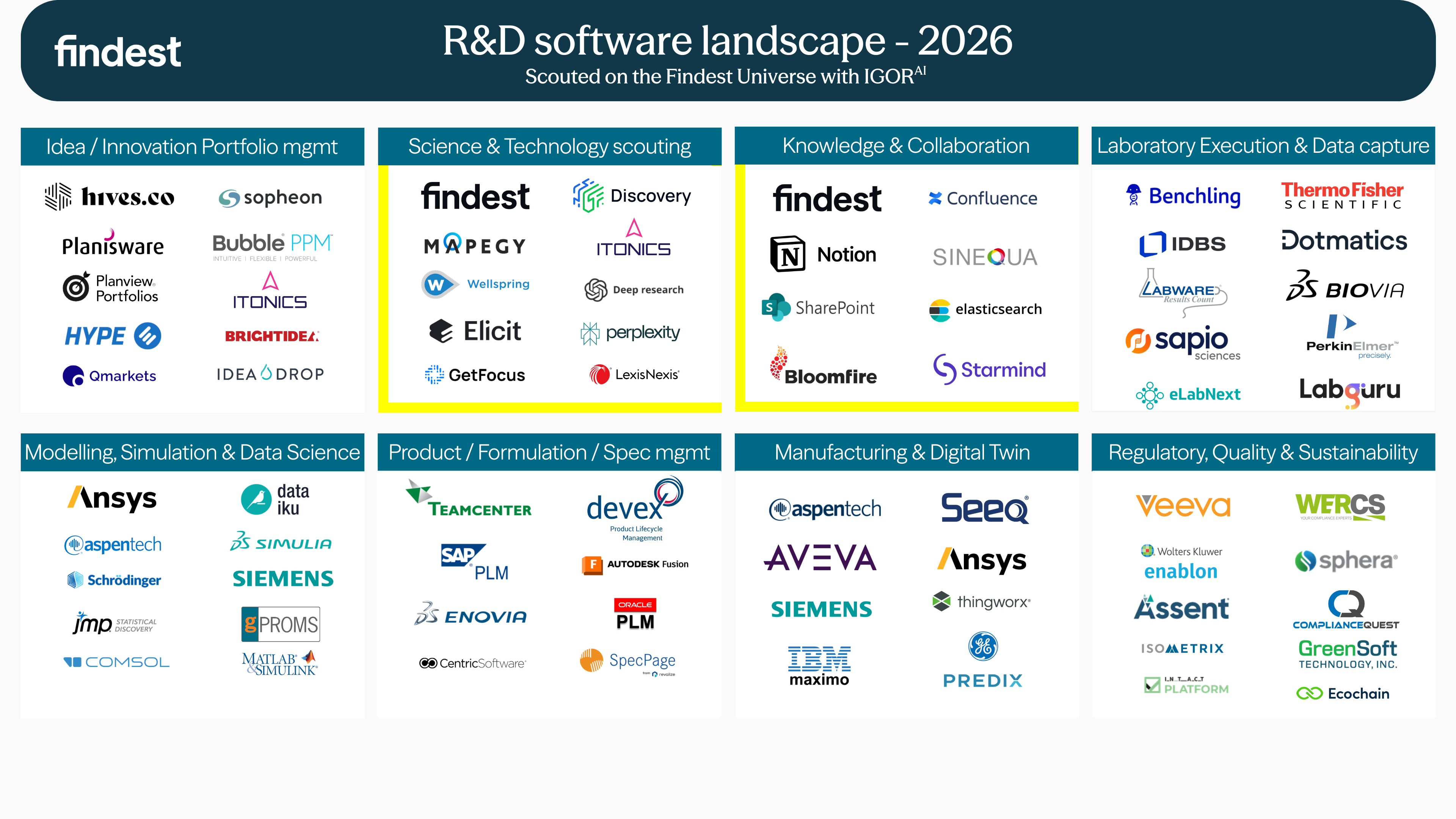The image size is (1456, 819).
Task: Click the Confluence logo link
Action: 982,198
